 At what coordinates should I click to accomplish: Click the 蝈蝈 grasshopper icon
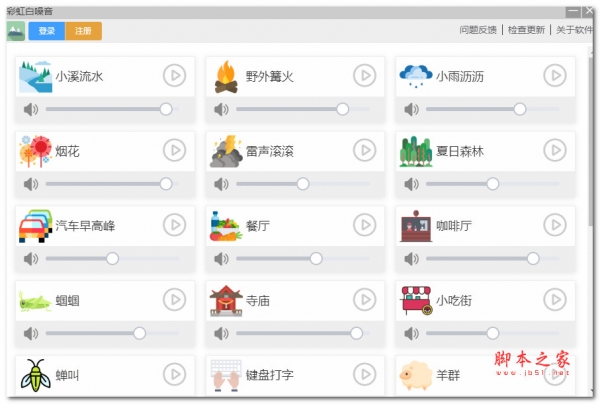point(34,300)
